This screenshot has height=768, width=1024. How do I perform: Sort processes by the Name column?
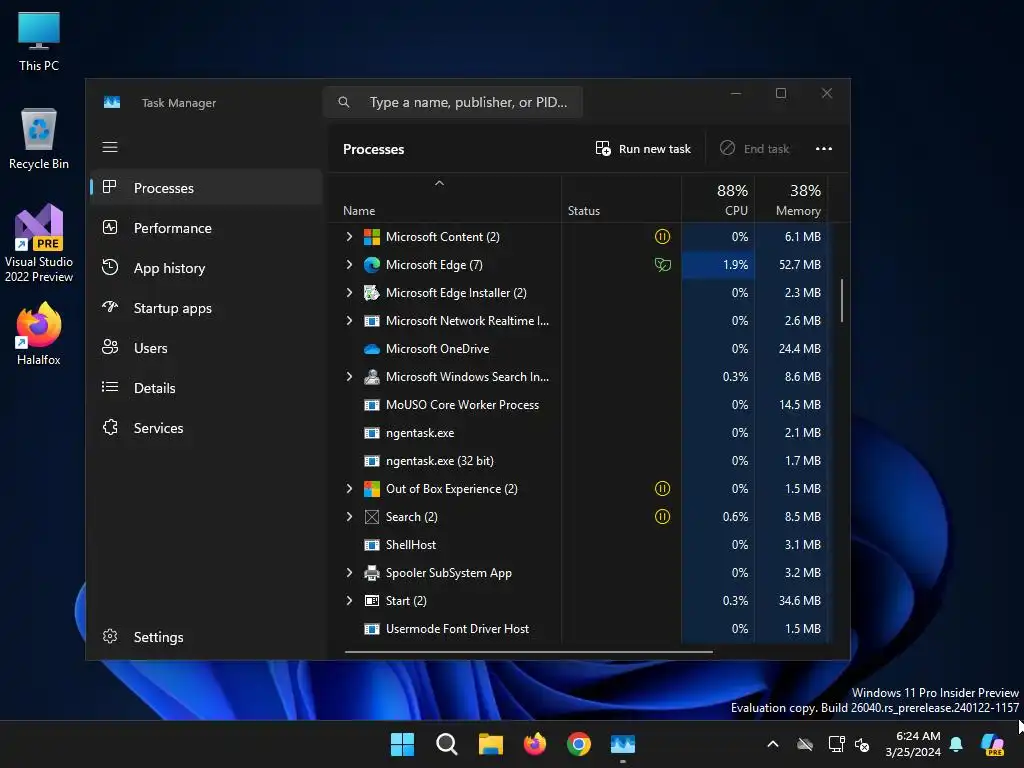click(x=445, y=199)
